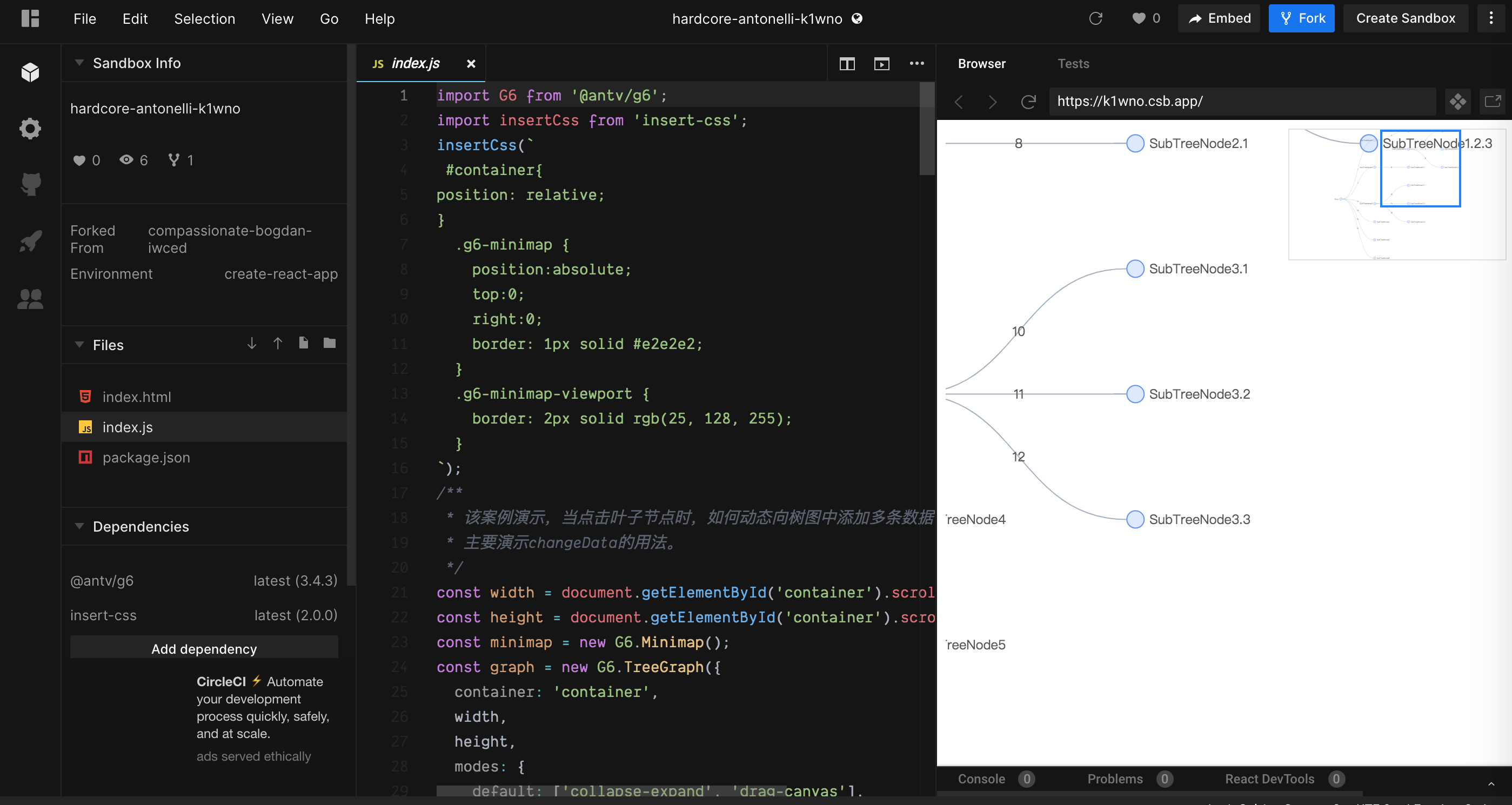
Task: Open preview in a new window
Action: coord(1493,101)
